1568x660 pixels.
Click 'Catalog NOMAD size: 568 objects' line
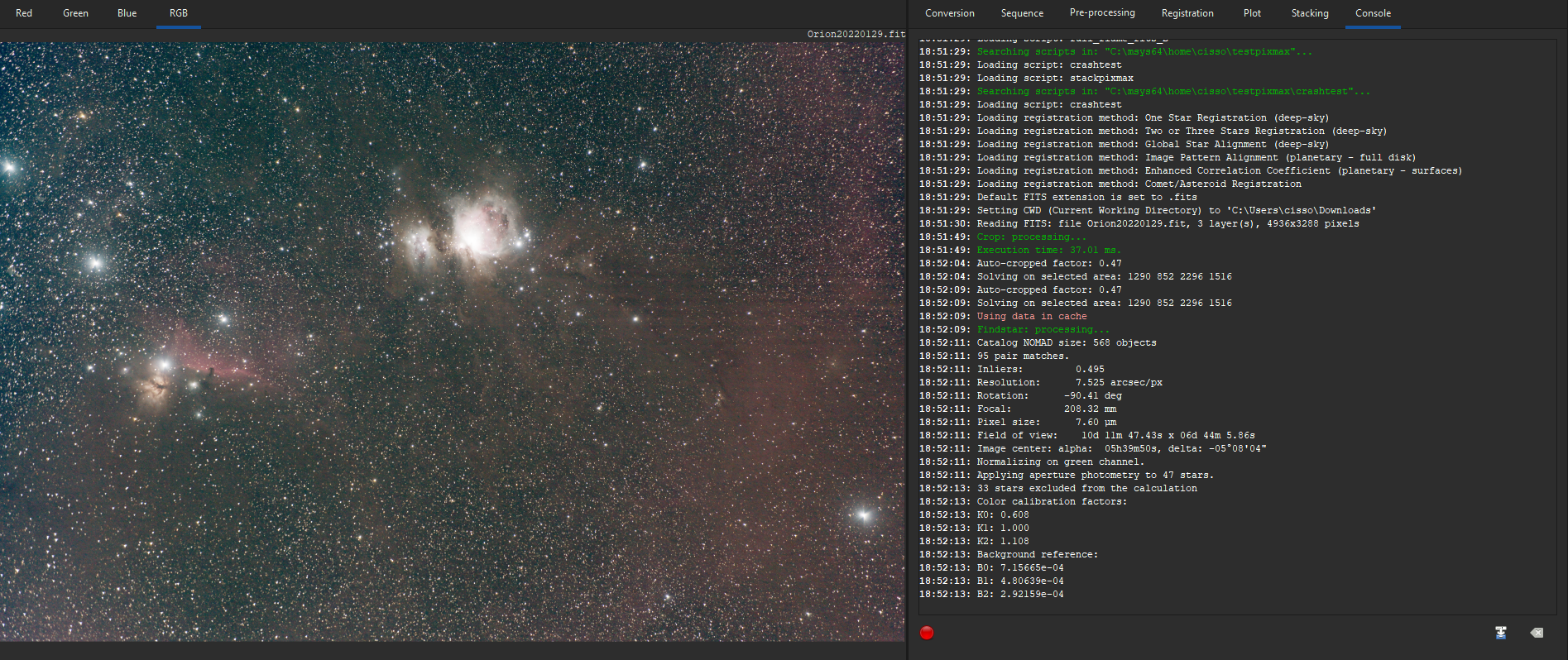(1038, 343)
